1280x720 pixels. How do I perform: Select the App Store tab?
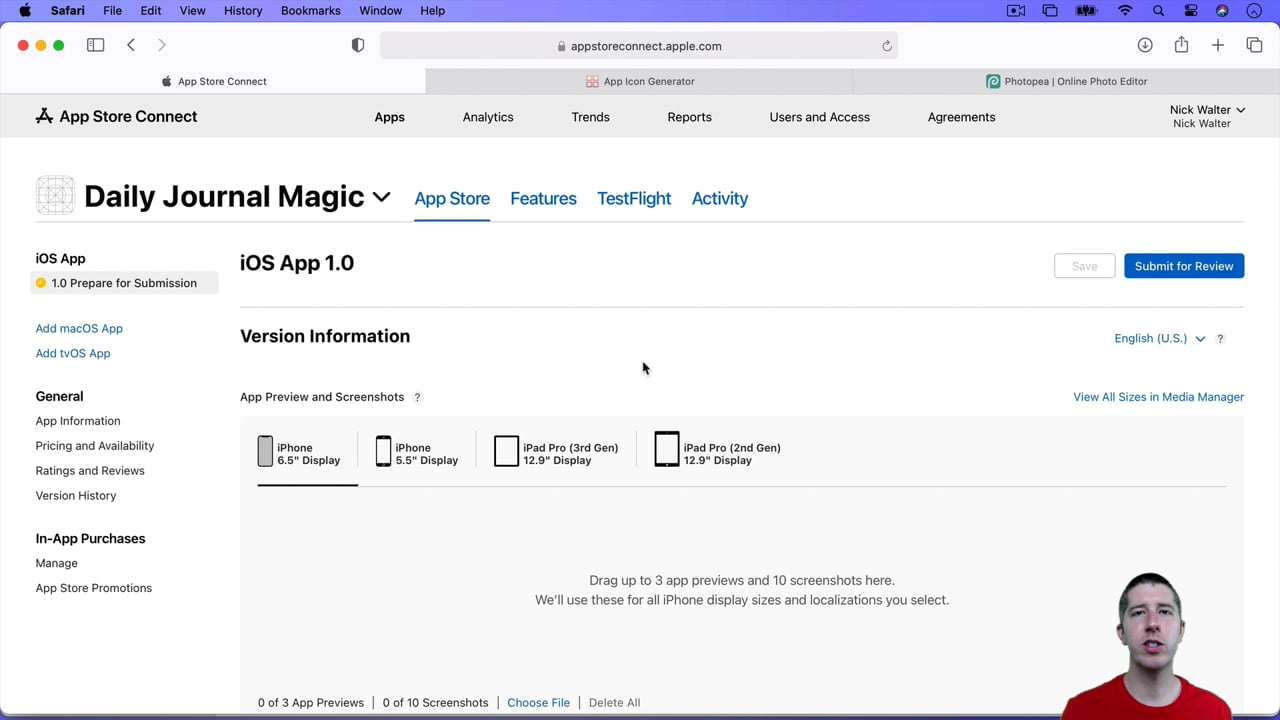452,198
